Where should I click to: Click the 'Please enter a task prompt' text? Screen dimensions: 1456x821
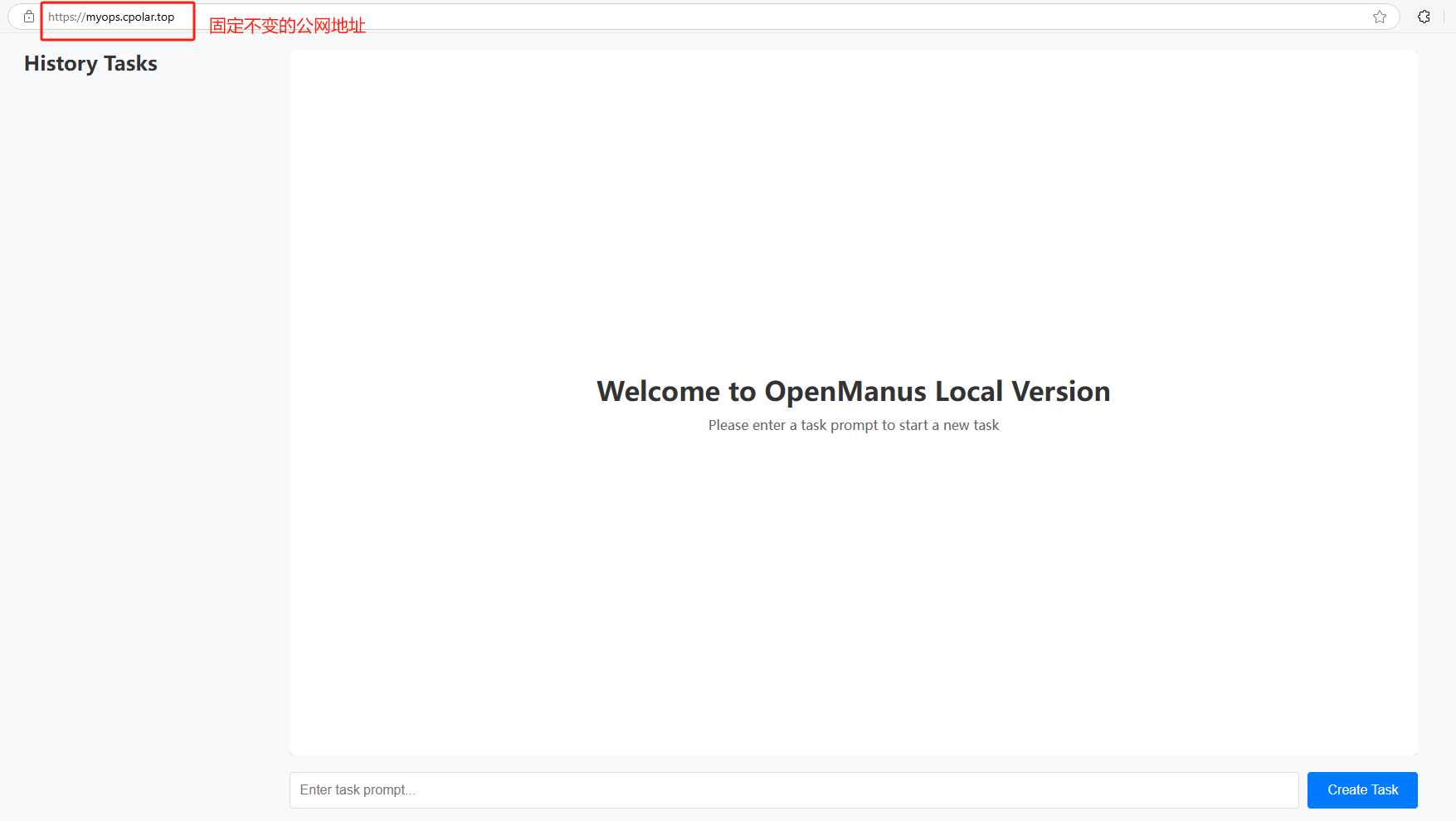[x=854, y=425]
